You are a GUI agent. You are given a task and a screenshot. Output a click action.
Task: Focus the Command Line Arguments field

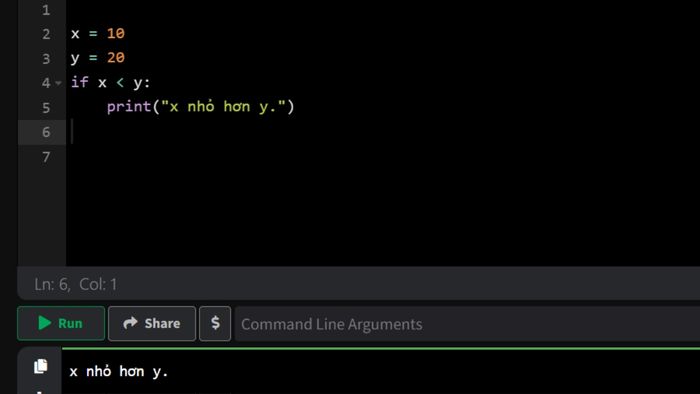pos(467,324)
